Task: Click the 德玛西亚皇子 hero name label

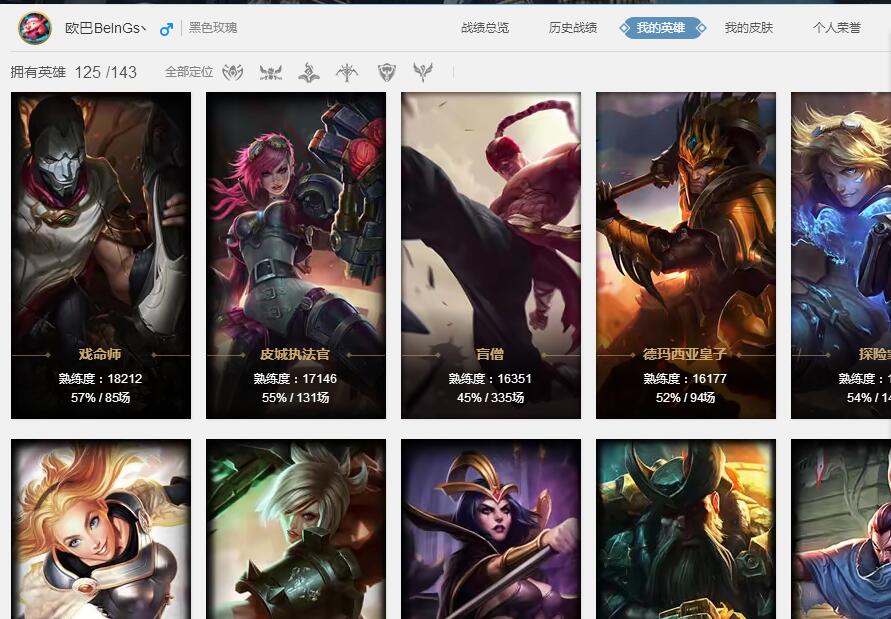Action: pyautogui.click(x=685, y=355)
